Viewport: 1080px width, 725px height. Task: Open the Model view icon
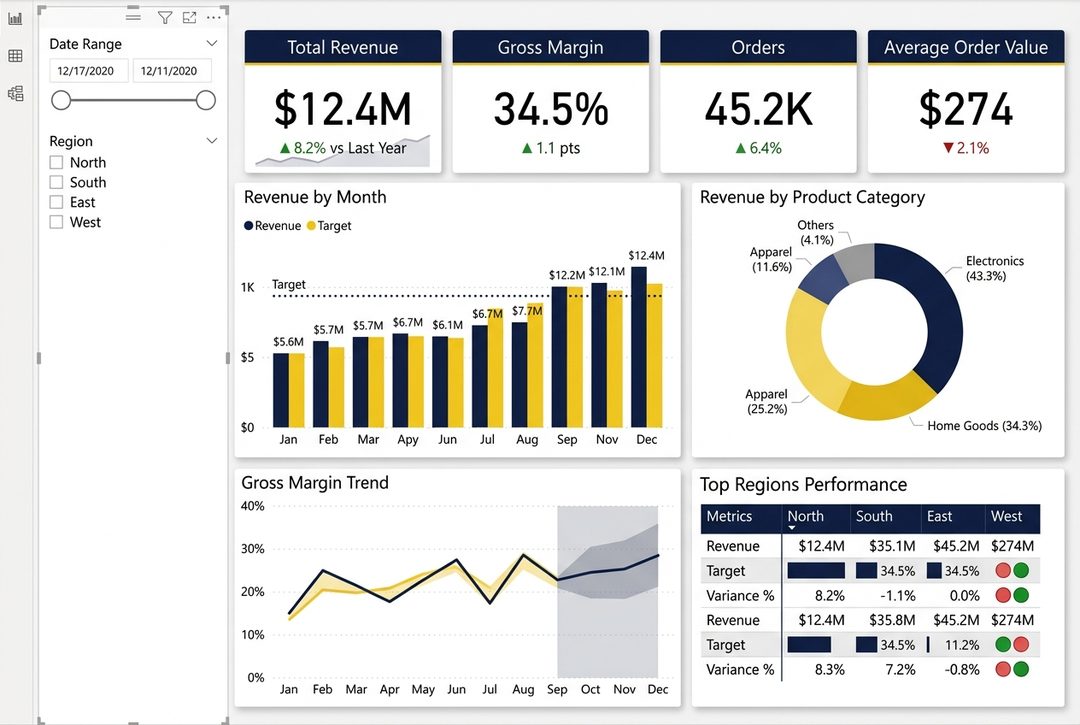tap(15, 93)
